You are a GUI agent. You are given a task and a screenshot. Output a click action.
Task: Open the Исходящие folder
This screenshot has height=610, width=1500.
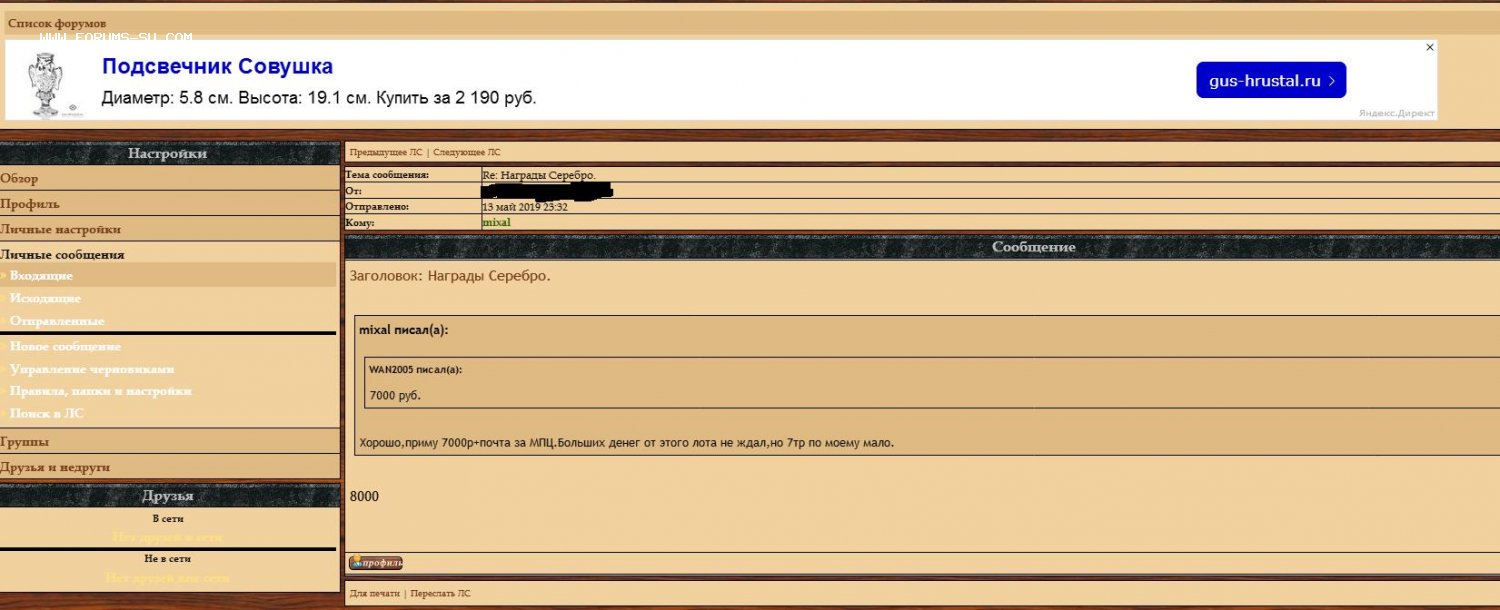(45, 298)
